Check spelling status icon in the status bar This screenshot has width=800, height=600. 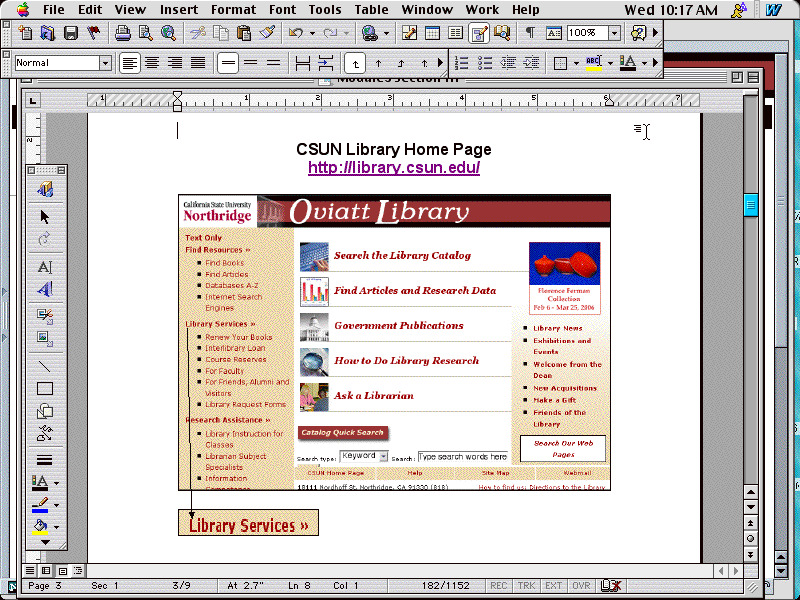coord(610,586)
